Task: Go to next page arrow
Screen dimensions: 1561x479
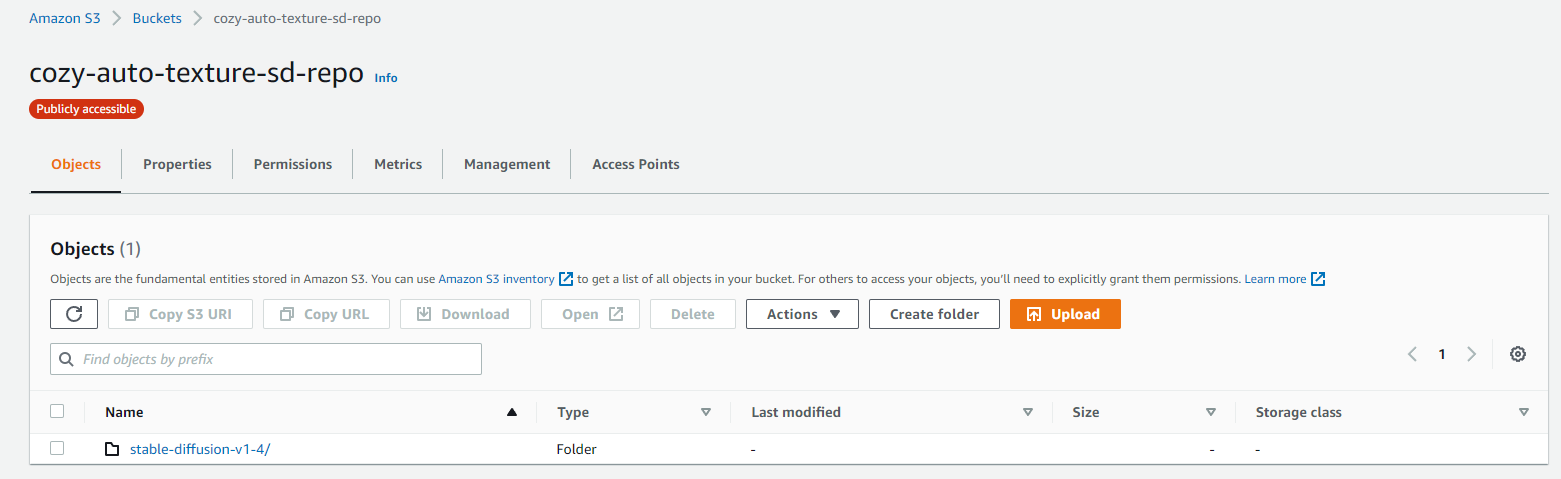Action: 1471,354
